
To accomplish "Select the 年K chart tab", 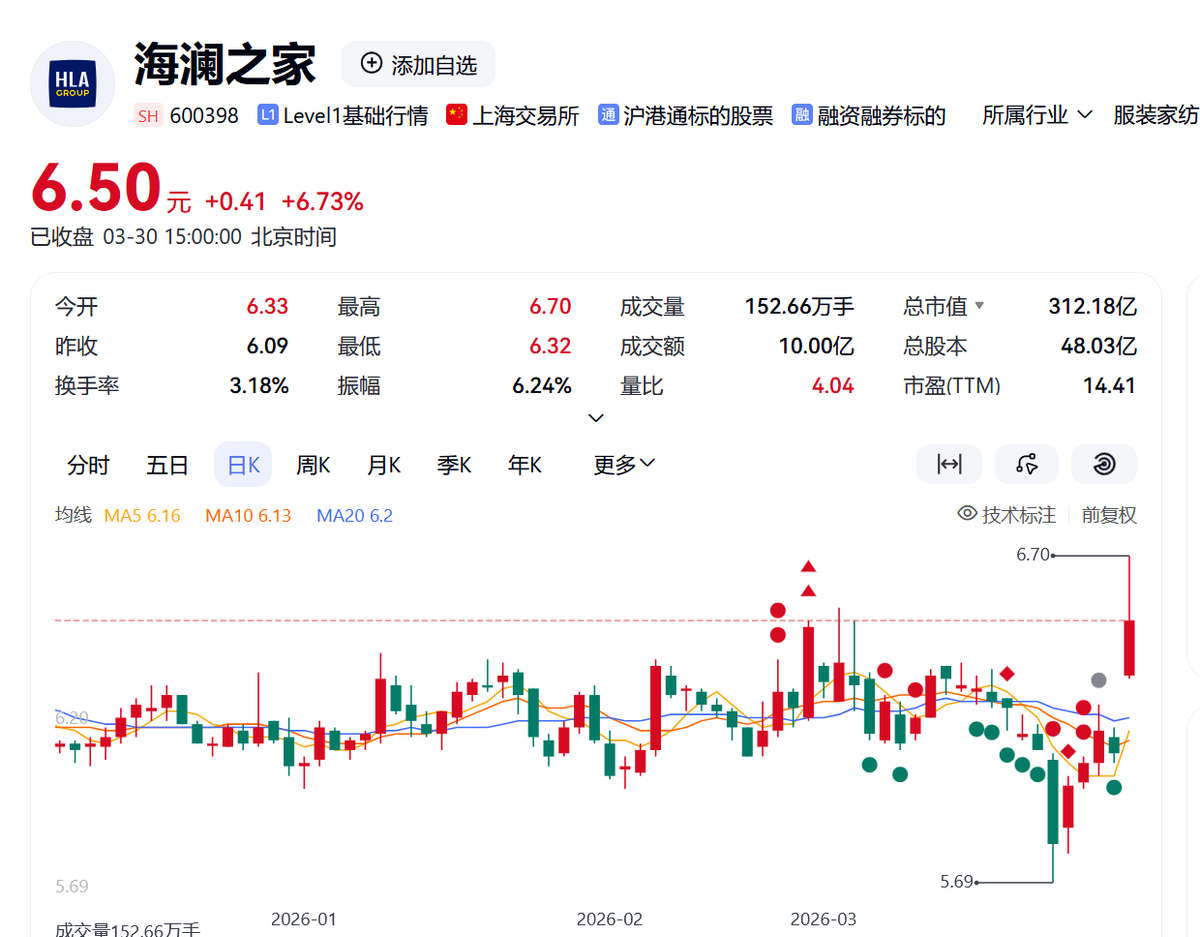I will 524,465.
